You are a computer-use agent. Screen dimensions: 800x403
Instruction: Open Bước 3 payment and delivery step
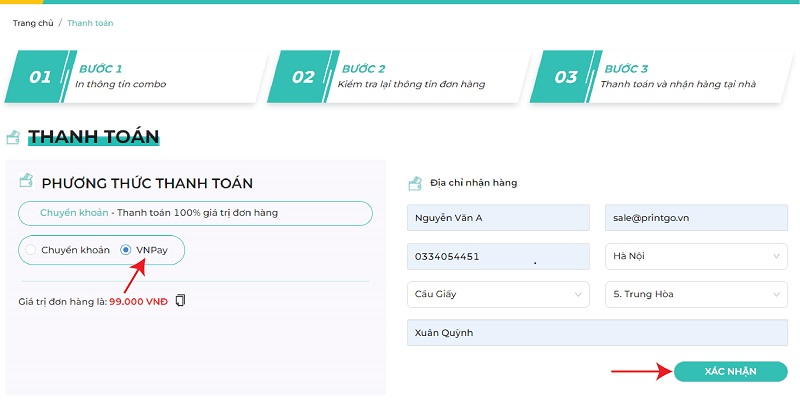pos(661,77)
